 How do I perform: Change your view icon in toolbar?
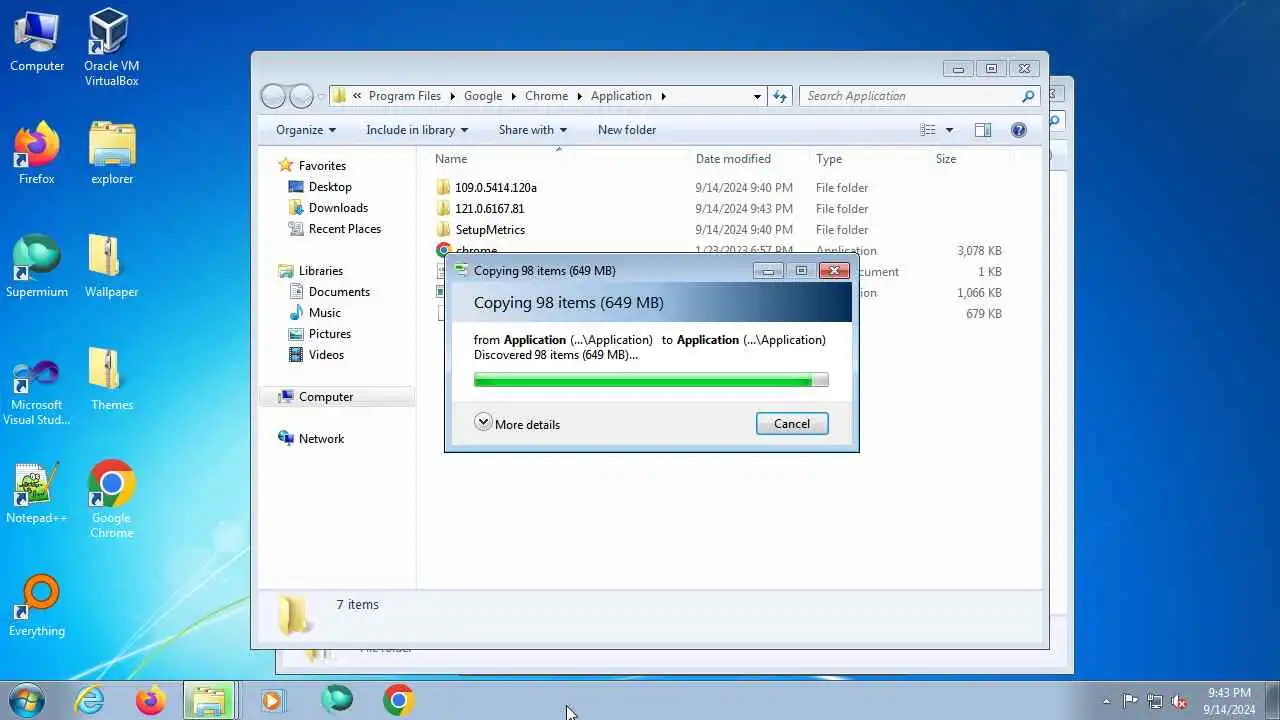coord(928,130)
